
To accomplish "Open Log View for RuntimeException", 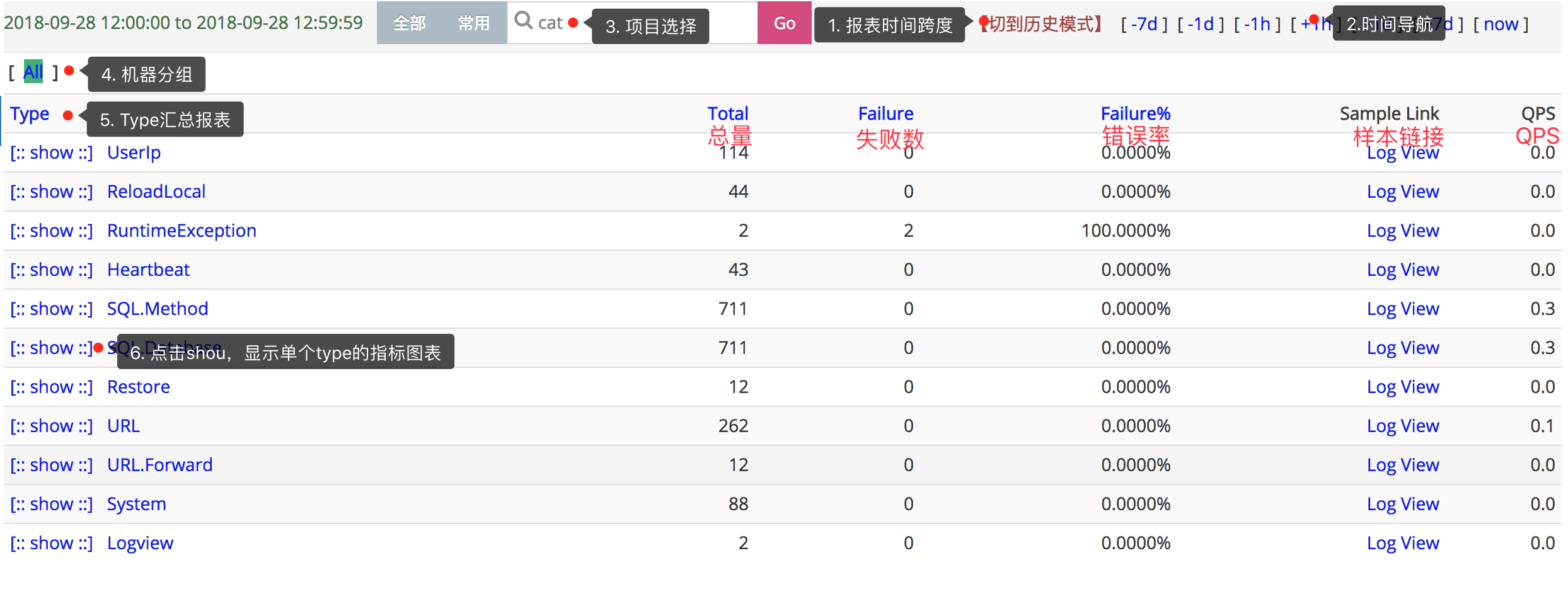I will pos(1403,231).
